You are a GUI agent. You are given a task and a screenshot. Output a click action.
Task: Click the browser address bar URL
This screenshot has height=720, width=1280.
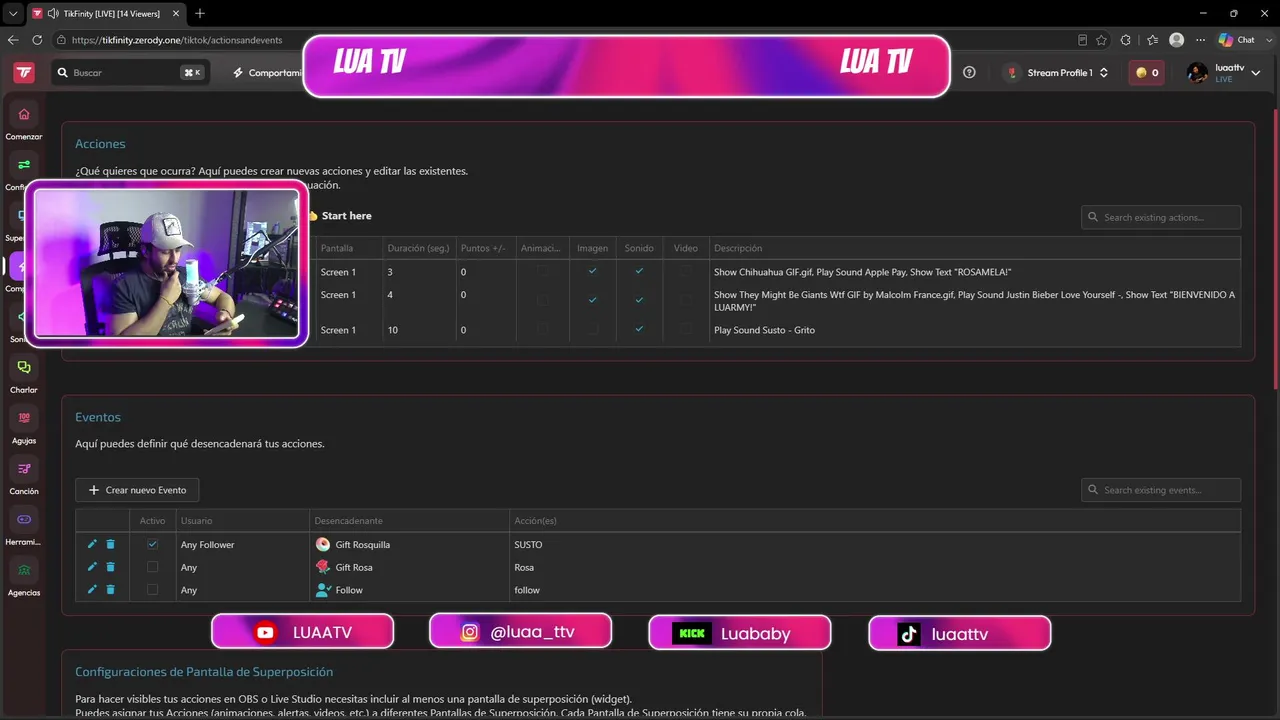click(x=177, y=40)
